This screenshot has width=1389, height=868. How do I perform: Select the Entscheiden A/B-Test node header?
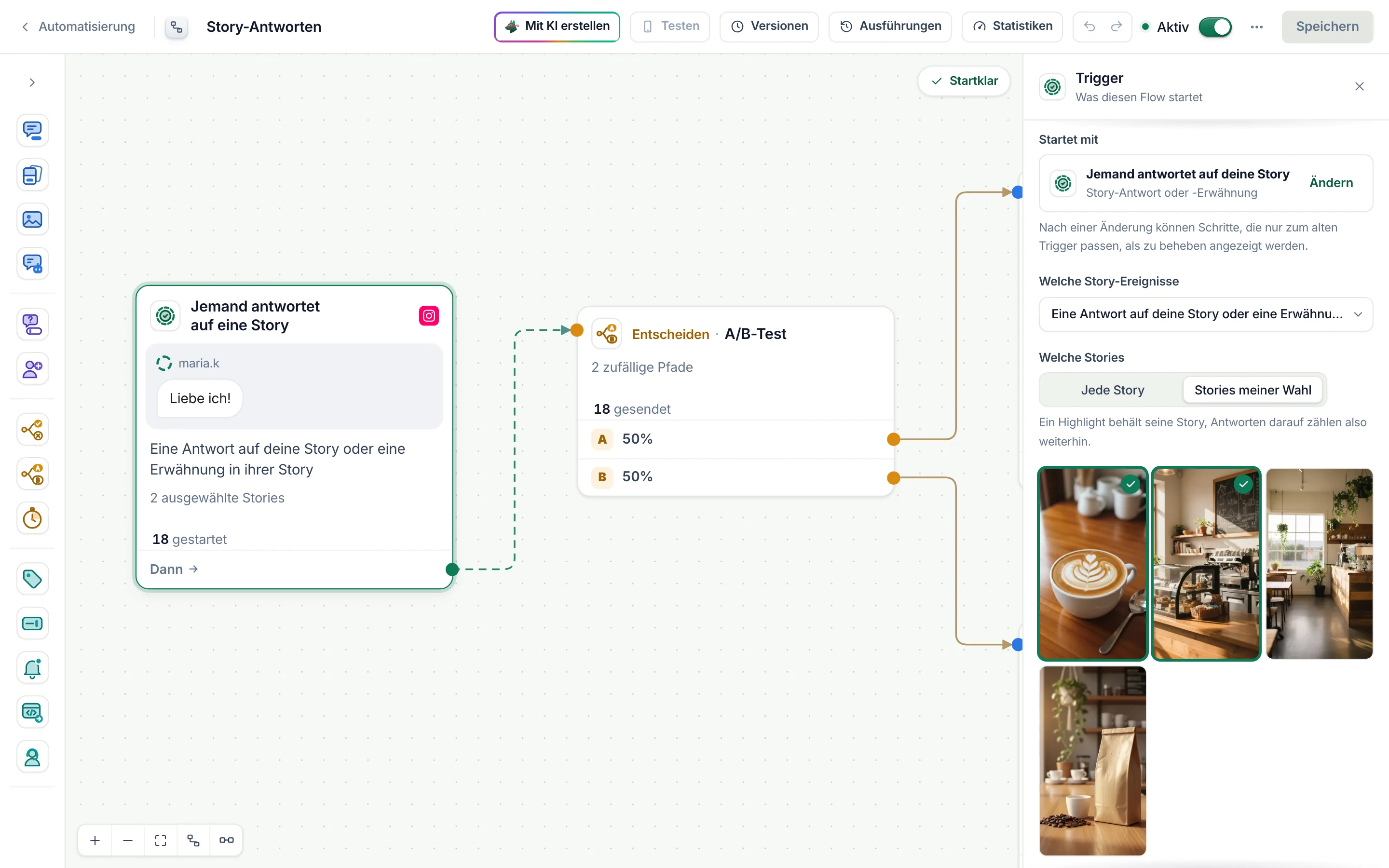(x=736, y=334)
